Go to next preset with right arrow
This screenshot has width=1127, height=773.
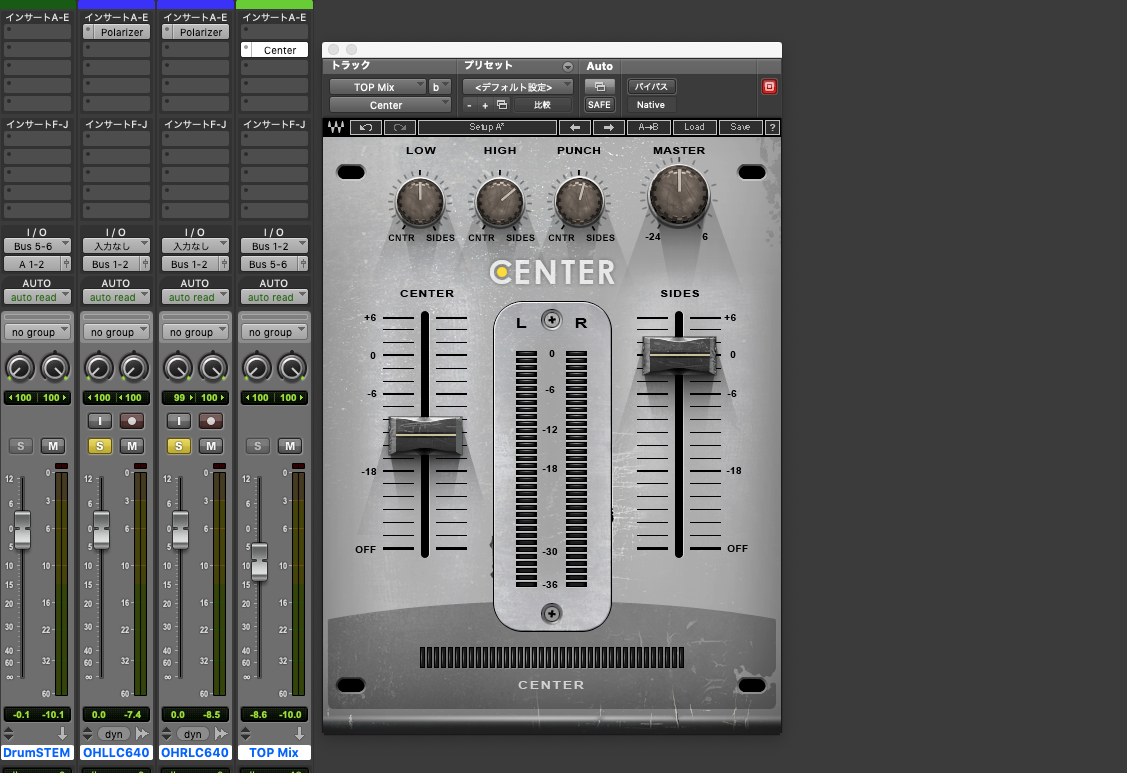[609, 127]
